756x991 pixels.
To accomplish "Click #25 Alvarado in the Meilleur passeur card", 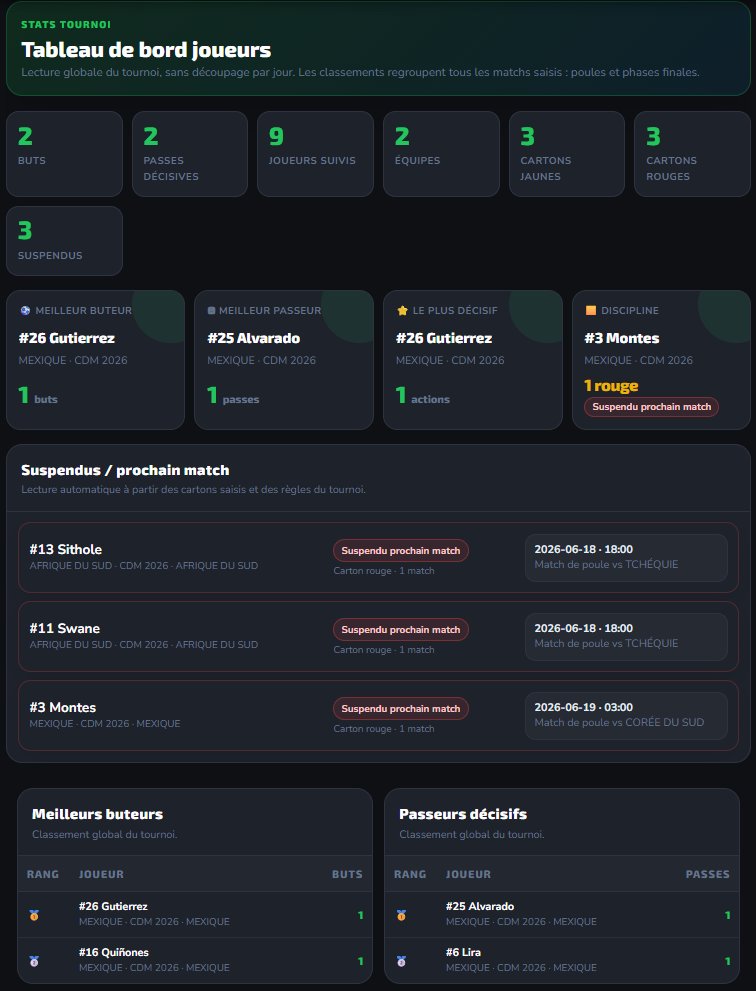I will tap(253, 338).
